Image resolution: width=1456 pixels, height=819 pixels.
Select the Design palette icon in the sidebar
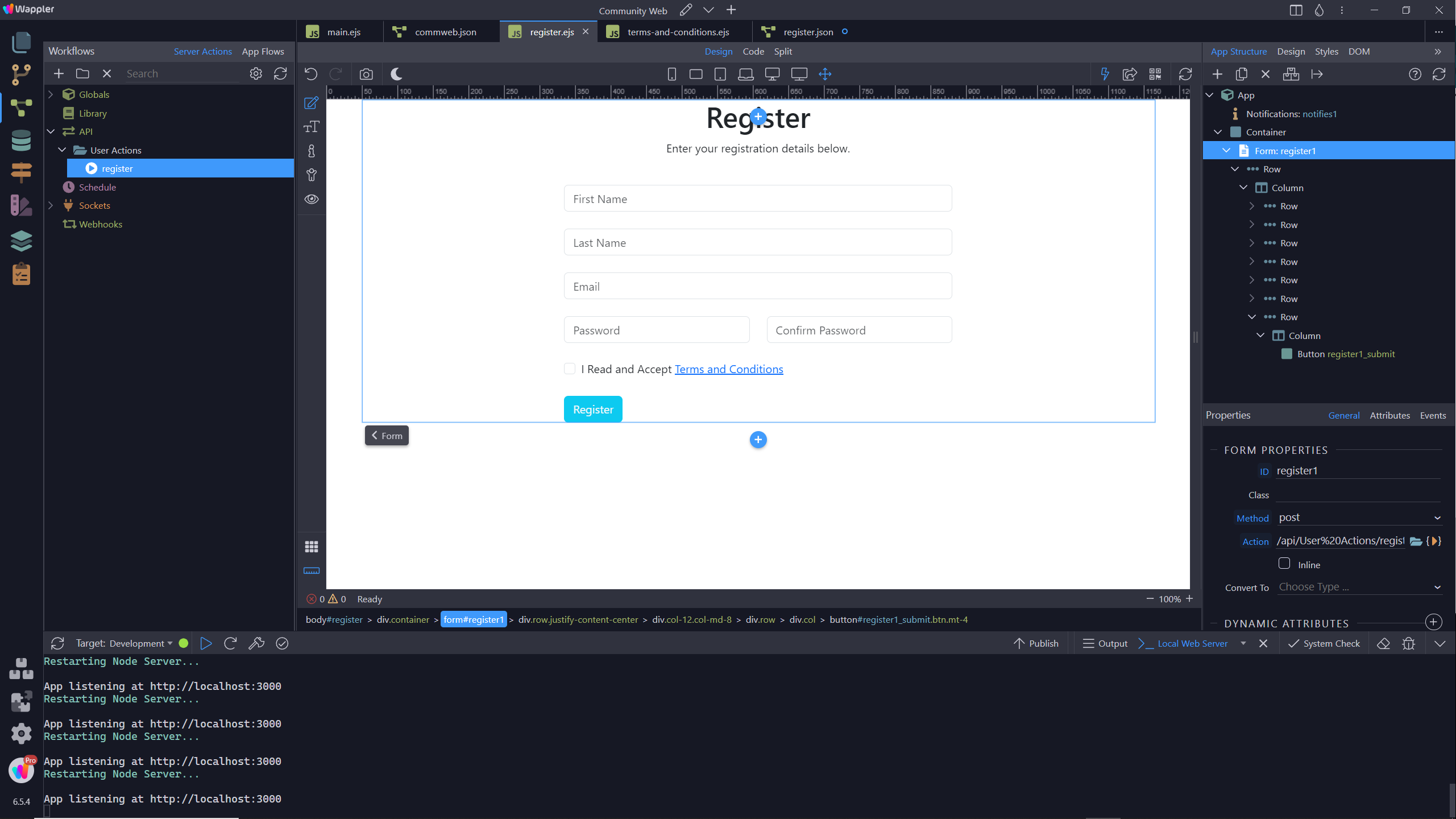(21, 206)
